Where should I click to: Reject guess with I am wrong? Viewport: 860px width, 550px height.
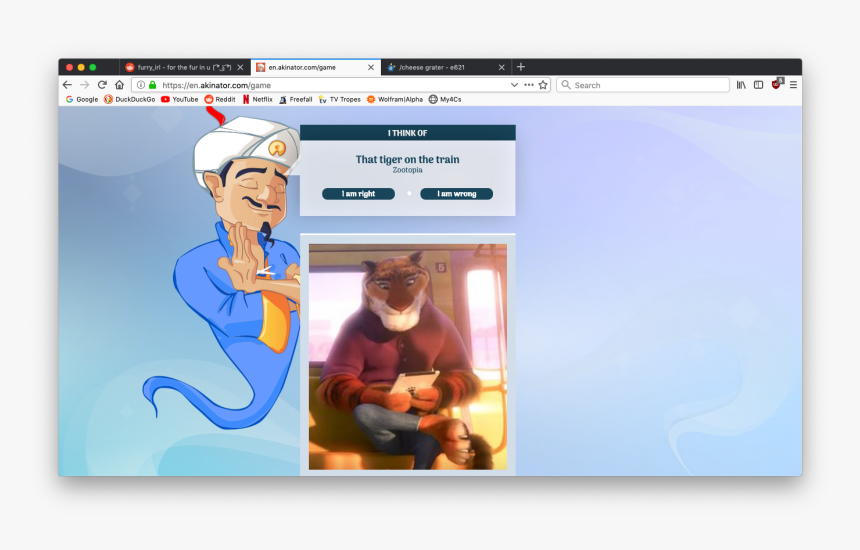(456, 194)
